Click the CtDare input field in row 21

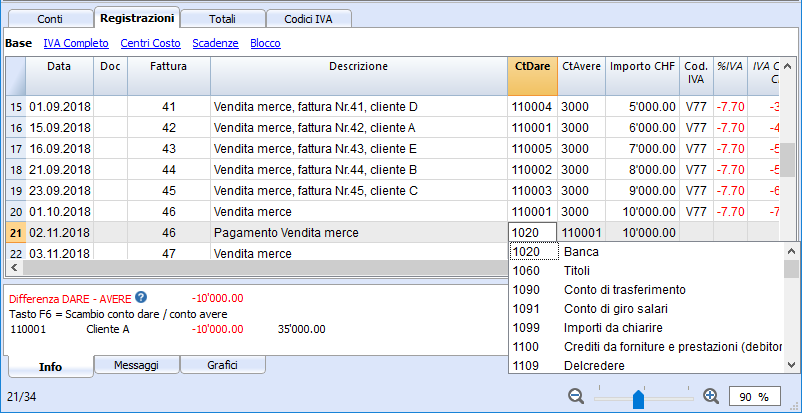pos(532,233)
